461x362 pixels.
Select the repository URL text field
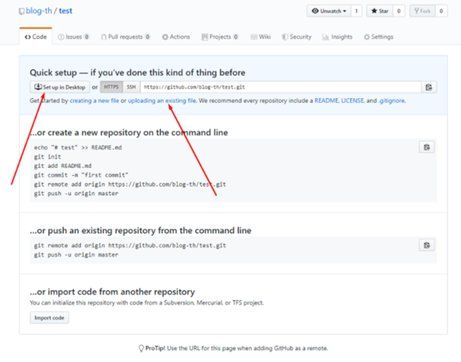pos(281,87)
